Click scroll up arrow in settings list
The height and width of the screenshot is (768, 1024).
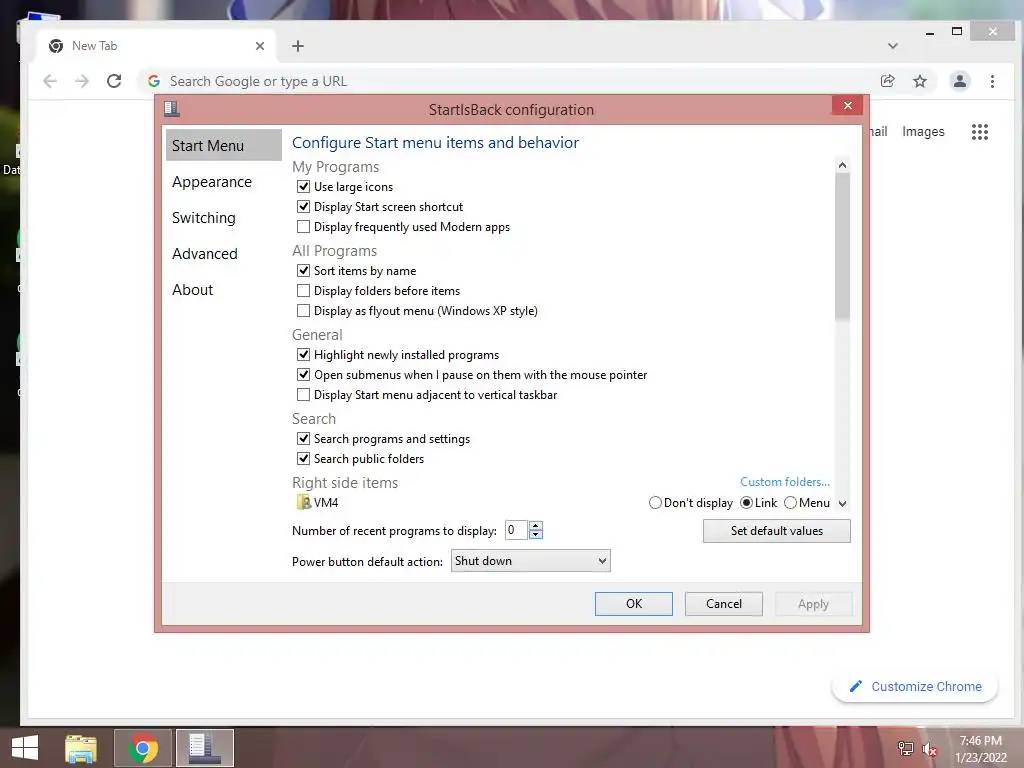point(842,165)
